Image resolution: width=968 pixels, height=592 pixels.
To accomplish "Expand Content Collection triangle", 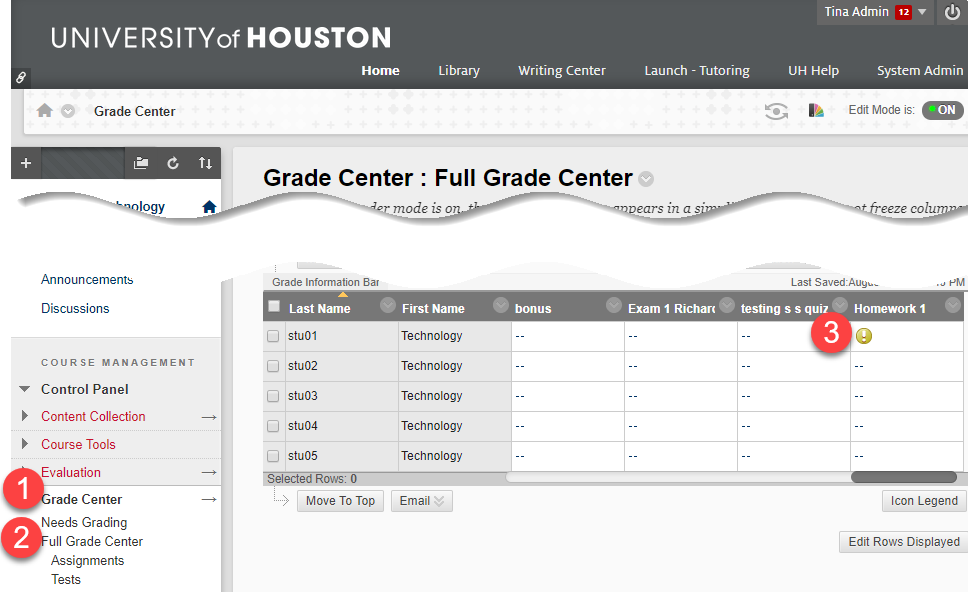I will [x=25, y=415].
